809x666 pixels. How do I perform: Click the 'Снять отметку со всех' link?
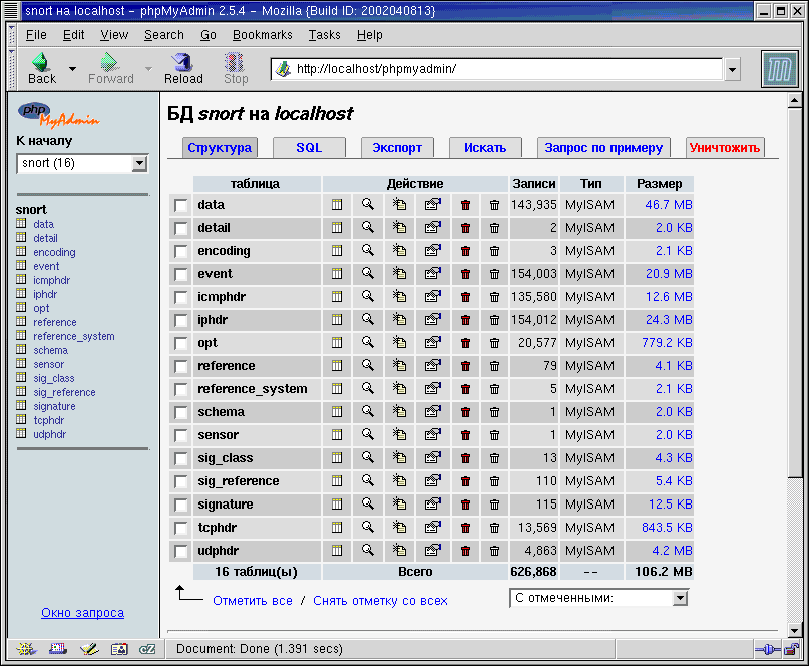(x=380, y=600)
